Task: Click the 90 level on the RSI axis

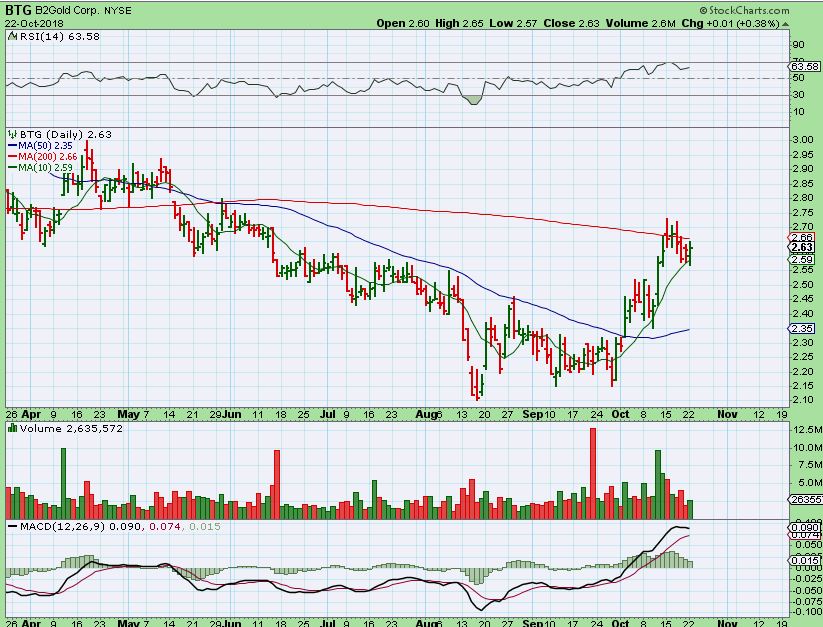Action: tap(798, 45)
